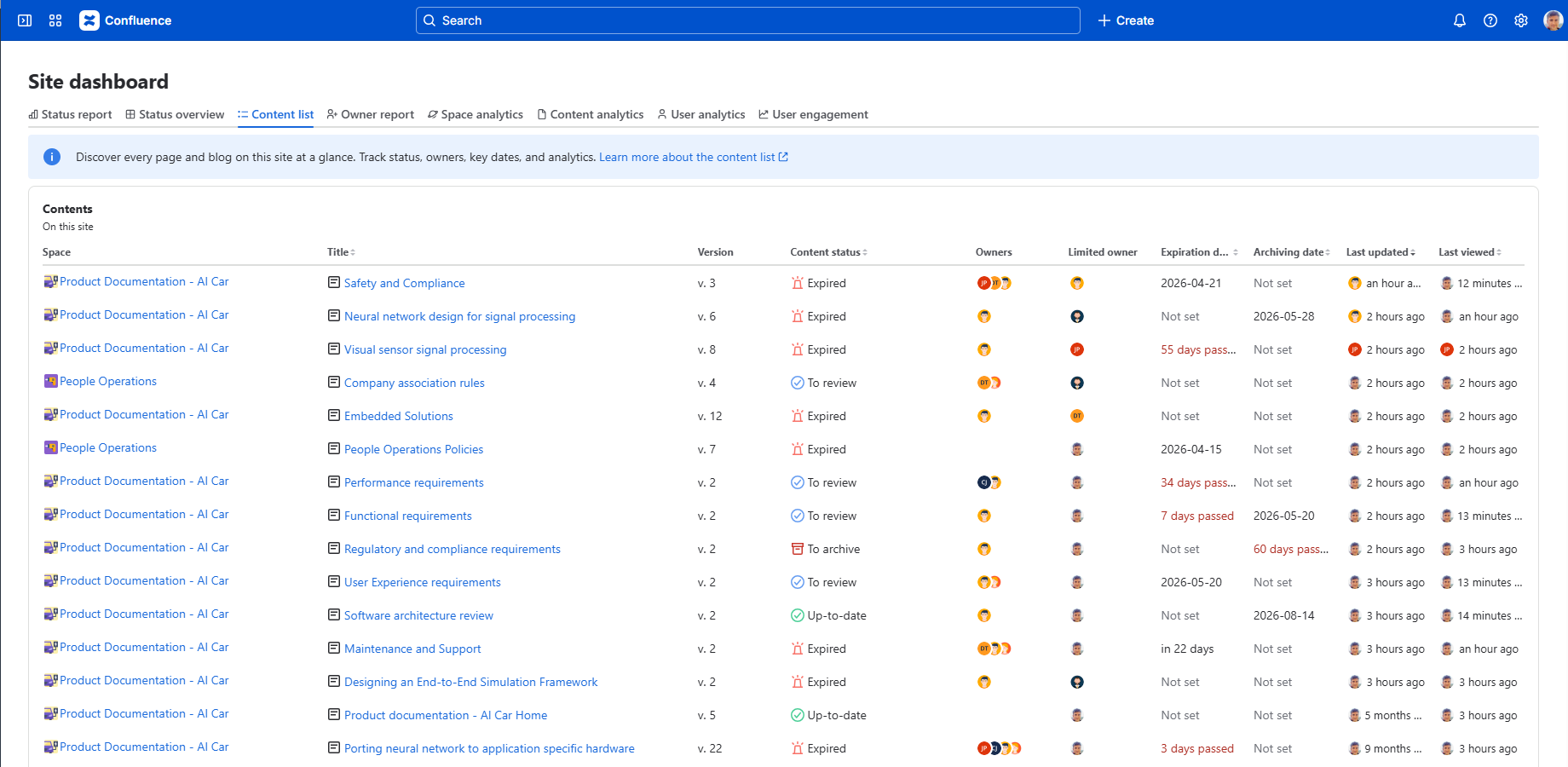Open the People Operations Policies page
1568x767 pixels.
click(413, 449)
